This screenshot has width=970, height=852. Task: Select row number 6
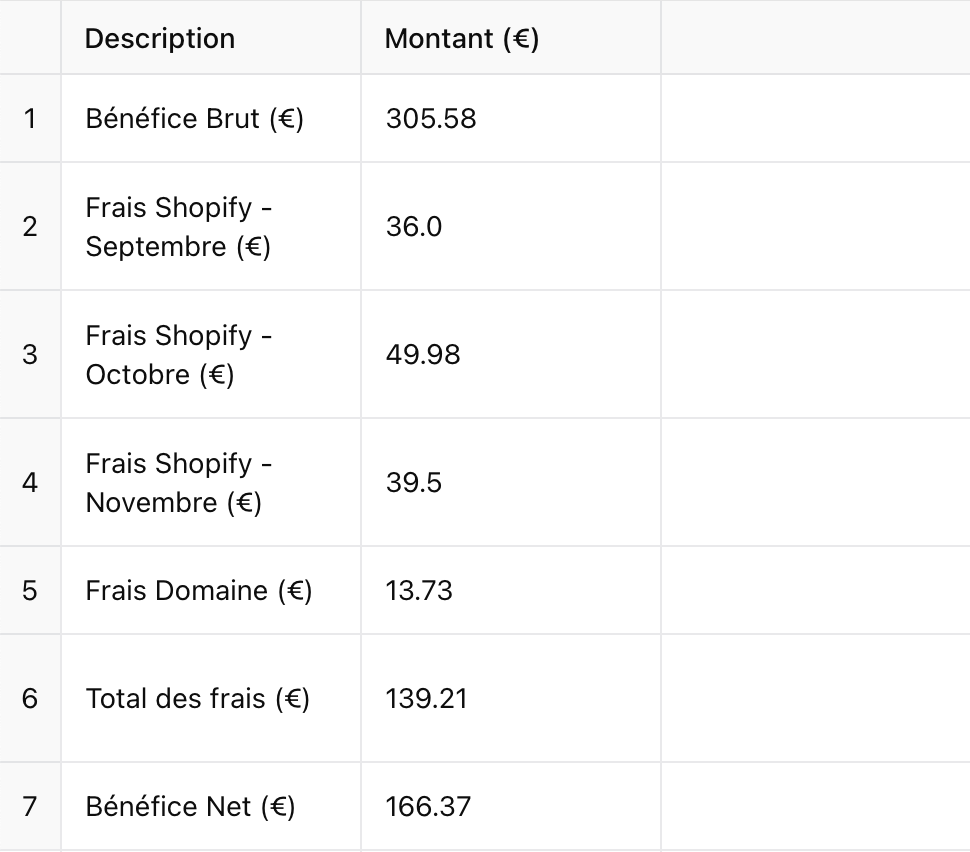click(x=30, y=699)
